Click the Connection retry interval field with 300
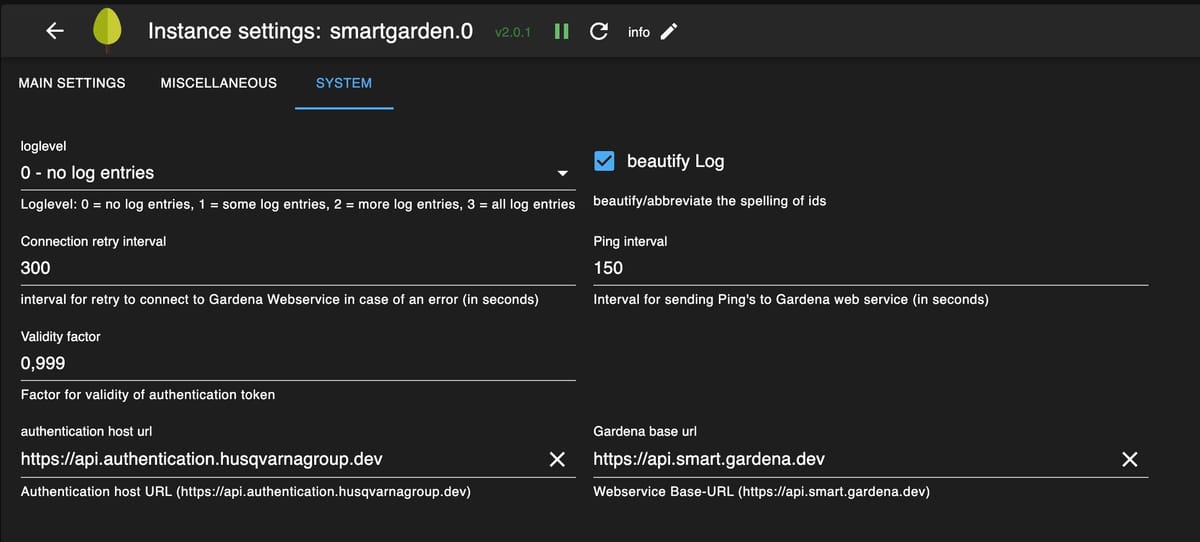Image resolution: width=1200 pixels, height=542 pixels. point(298,268)
